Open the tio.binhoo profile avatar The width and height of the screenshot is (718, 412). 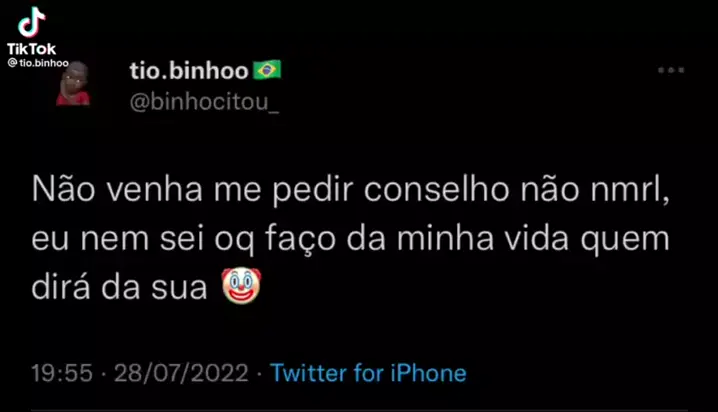pyautogui.click(x=73, y=84)
